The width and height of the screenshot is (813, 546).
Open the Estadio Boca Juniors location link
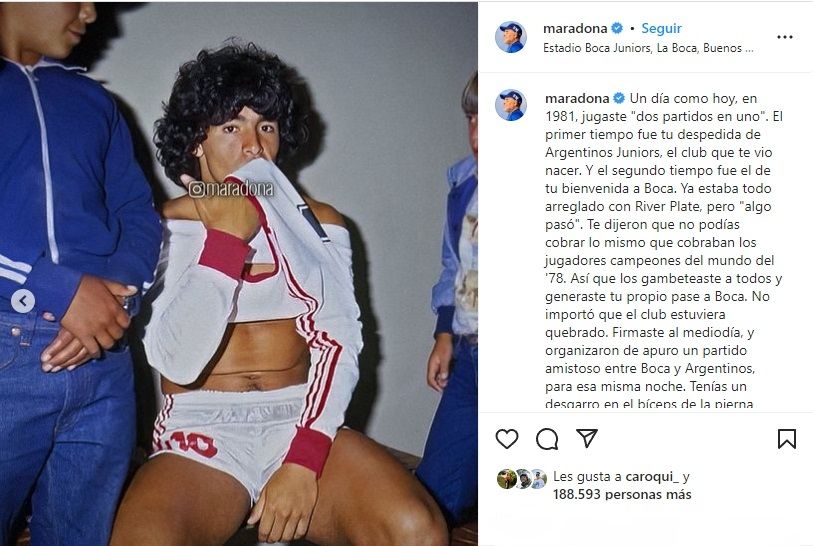coord(648,48)
